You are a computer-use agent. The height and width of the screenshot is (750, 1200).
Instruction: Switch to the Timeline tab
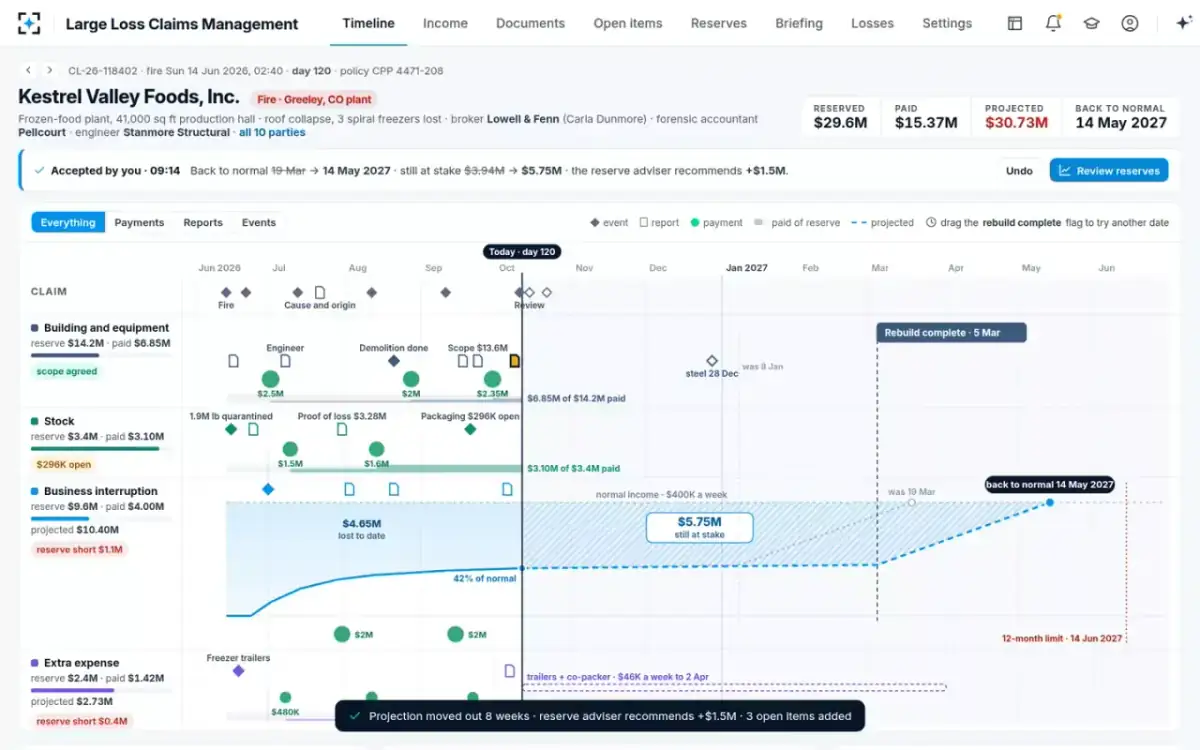point(368,23)
